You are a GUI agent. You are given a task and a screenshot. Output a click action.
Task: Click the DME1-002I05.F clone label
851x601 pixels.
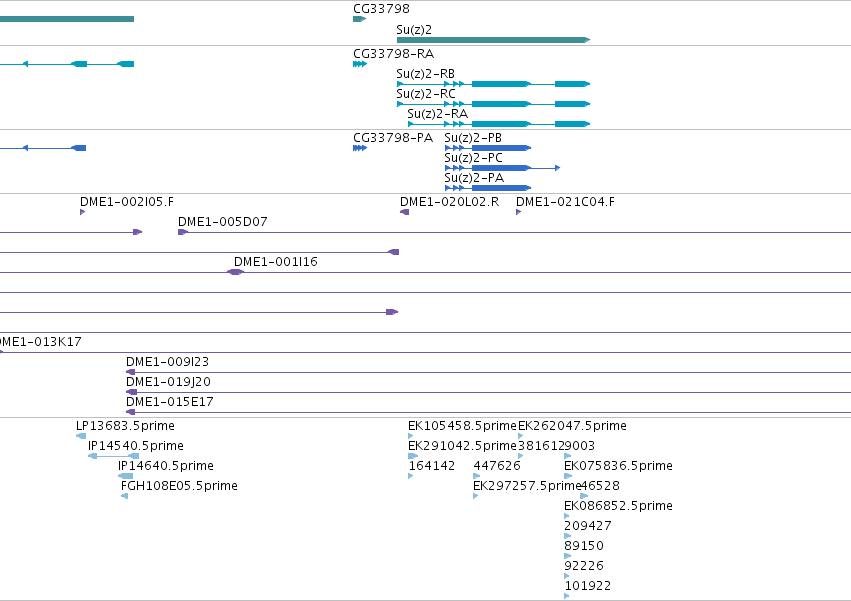click(127, 202)
